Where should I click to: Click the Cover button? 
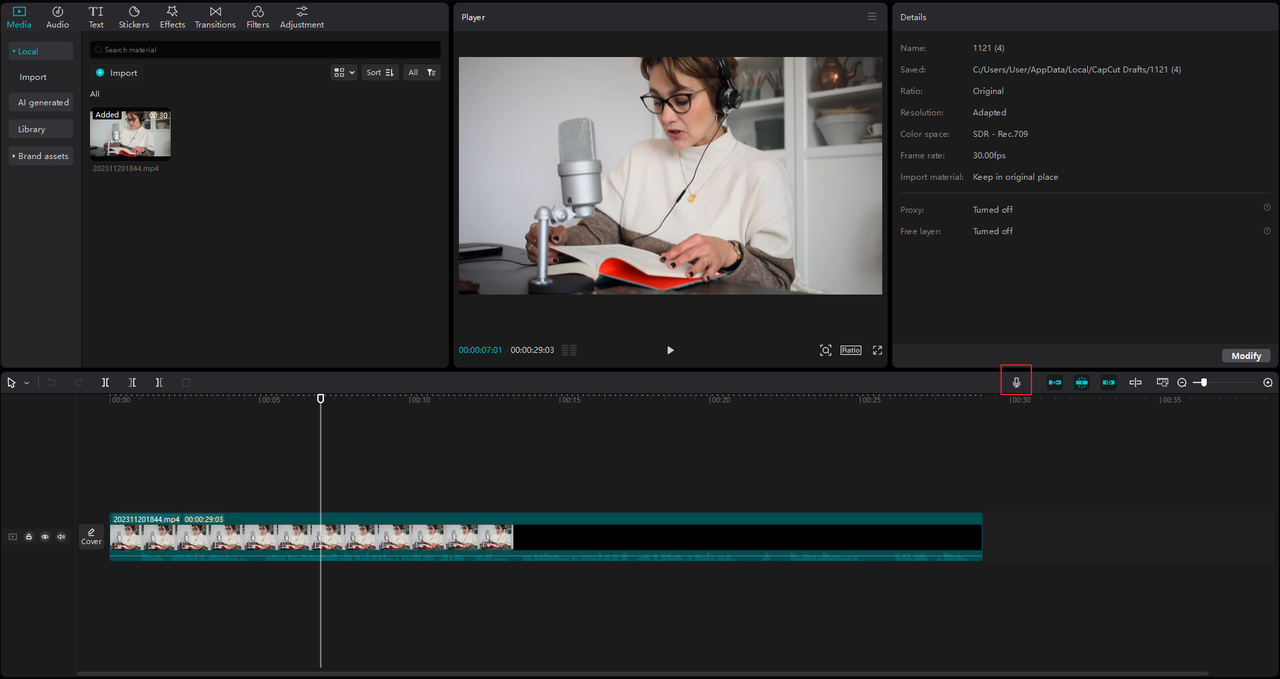click(91, 537)
